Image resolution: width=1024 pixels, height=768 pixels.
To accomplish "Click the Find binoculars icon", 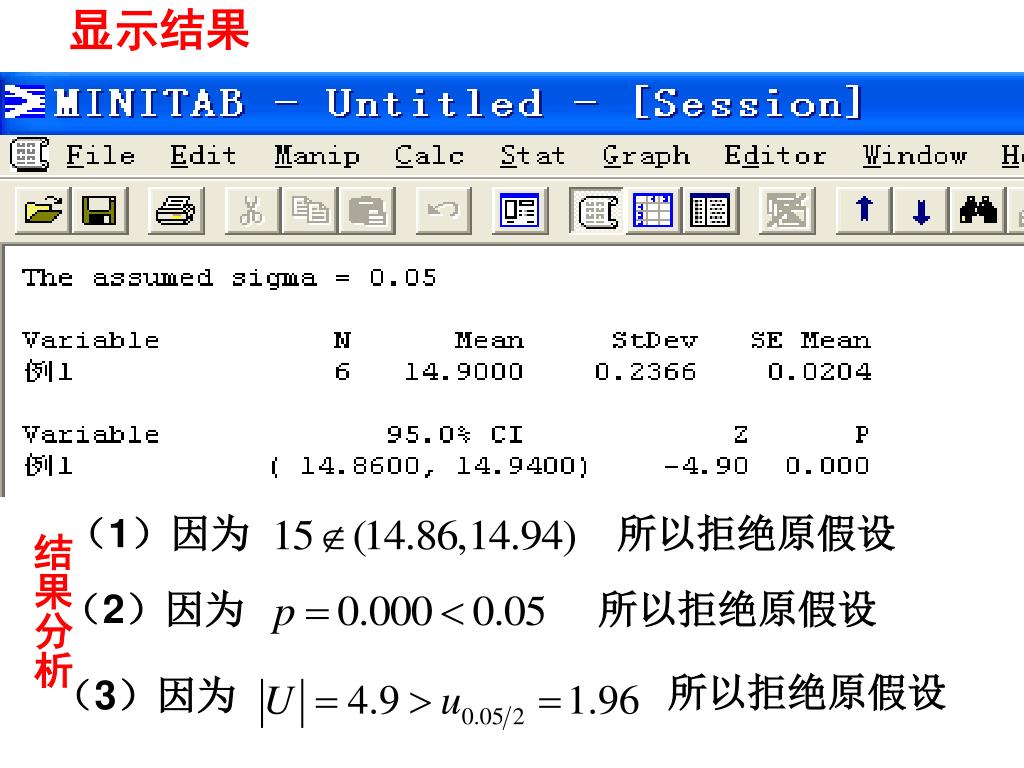I will tap(978, 210).
